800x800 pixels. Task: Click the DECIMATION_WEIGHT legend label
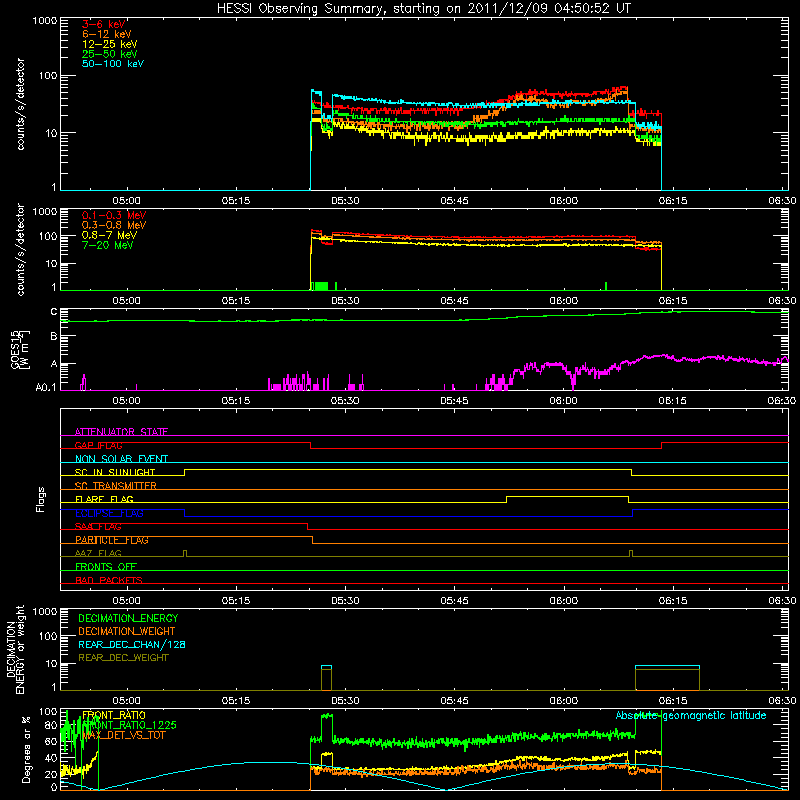pos(127,631)
